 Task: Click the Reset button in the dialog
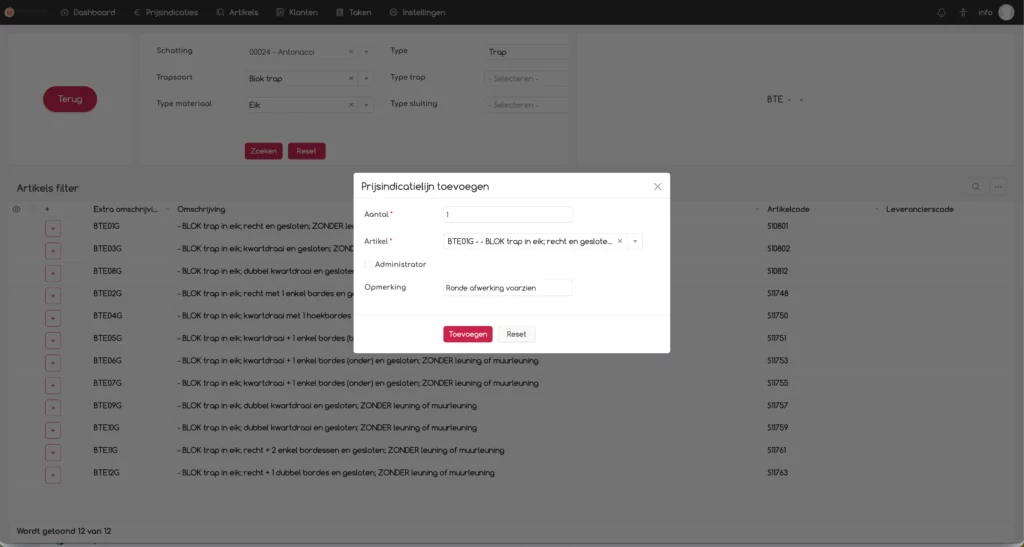coord(516,334)
